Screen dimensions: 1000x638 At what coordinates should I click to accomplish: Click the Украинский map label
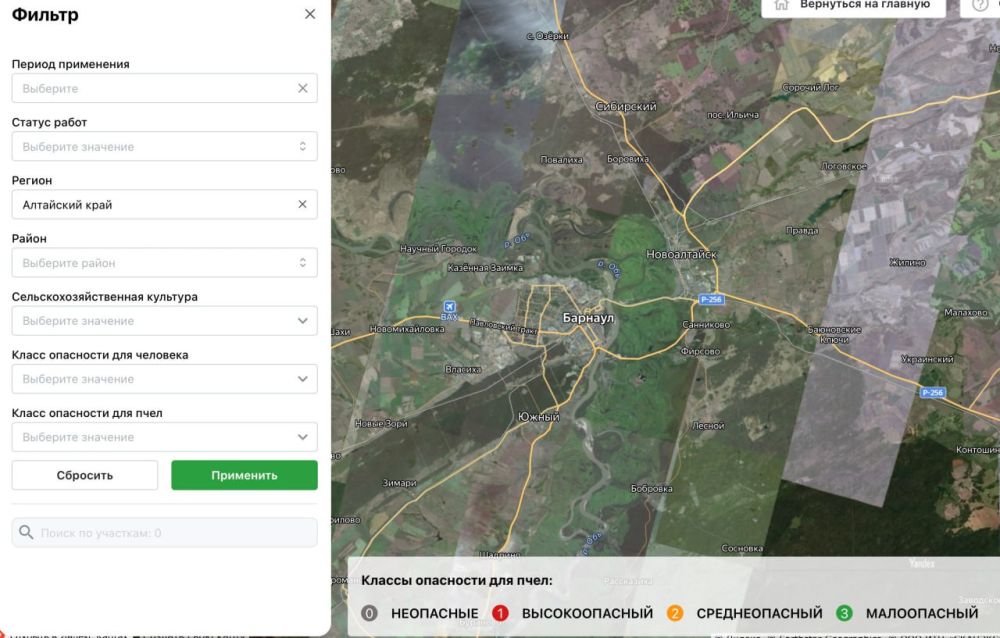pyautogui.click(x=927, y=359)
